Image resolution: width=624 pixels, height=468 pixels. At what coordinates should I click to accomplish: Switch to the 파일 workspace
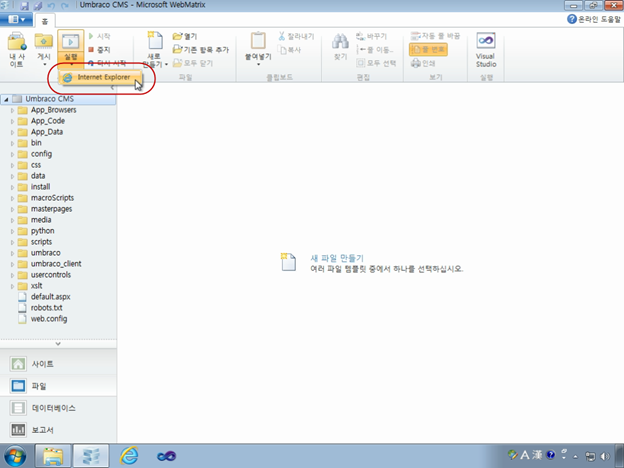(58, 386)
